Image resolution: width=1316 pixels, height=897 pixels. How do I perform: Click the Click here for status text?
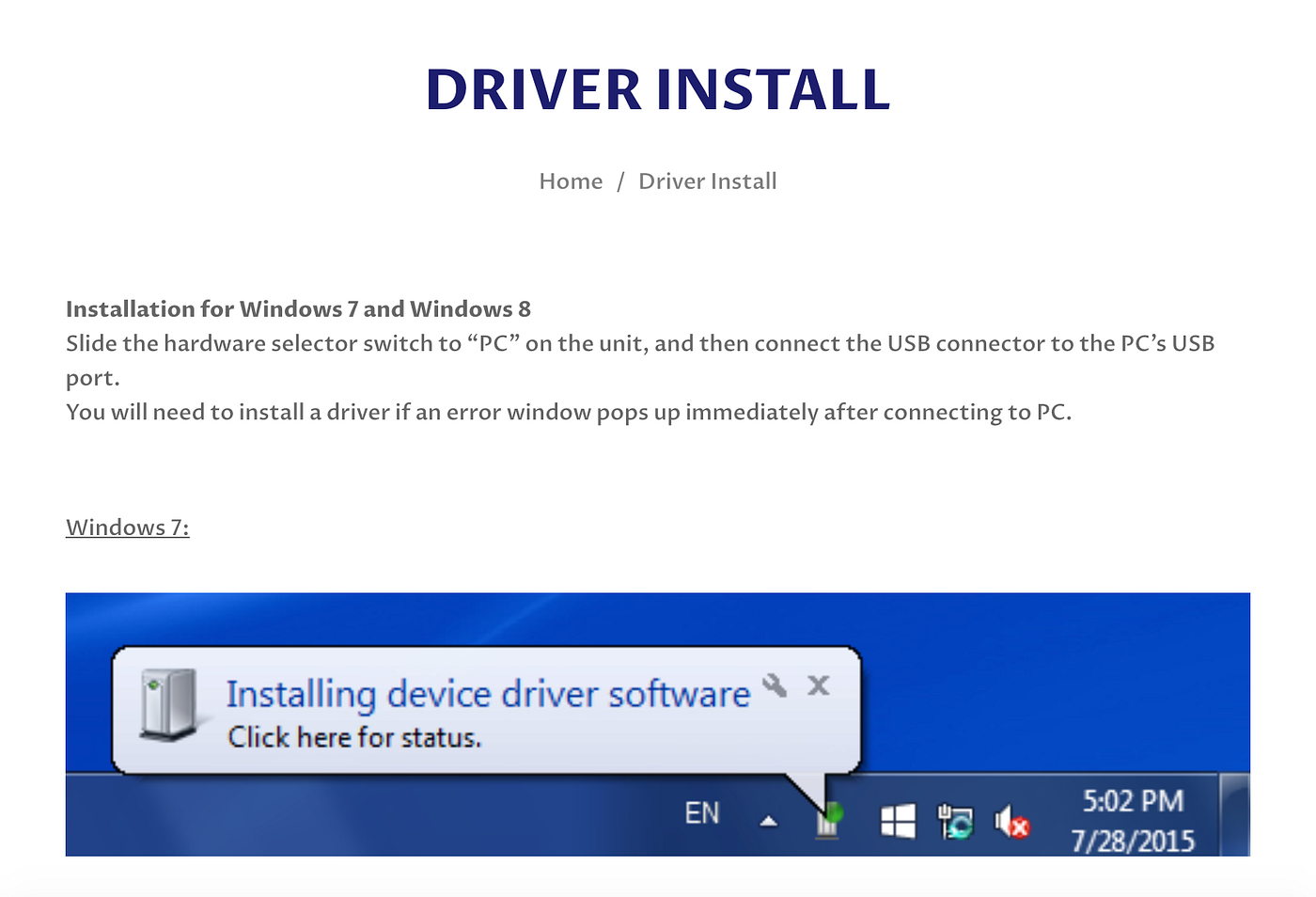(354, 737)
